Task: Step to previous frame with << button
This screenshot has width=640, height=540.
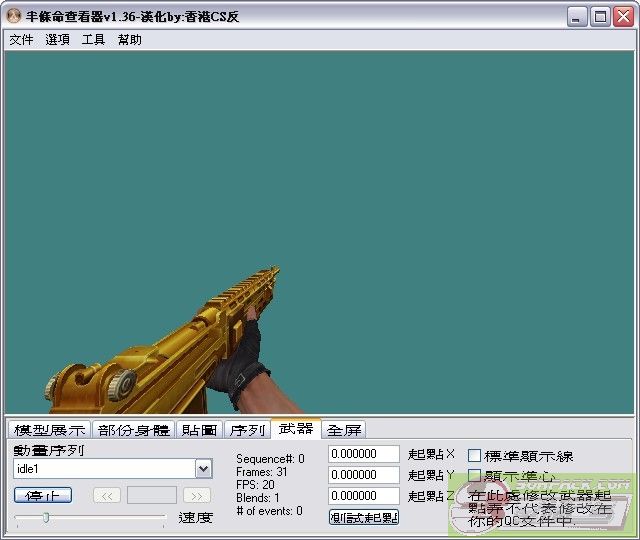Action: click(107, 496)
